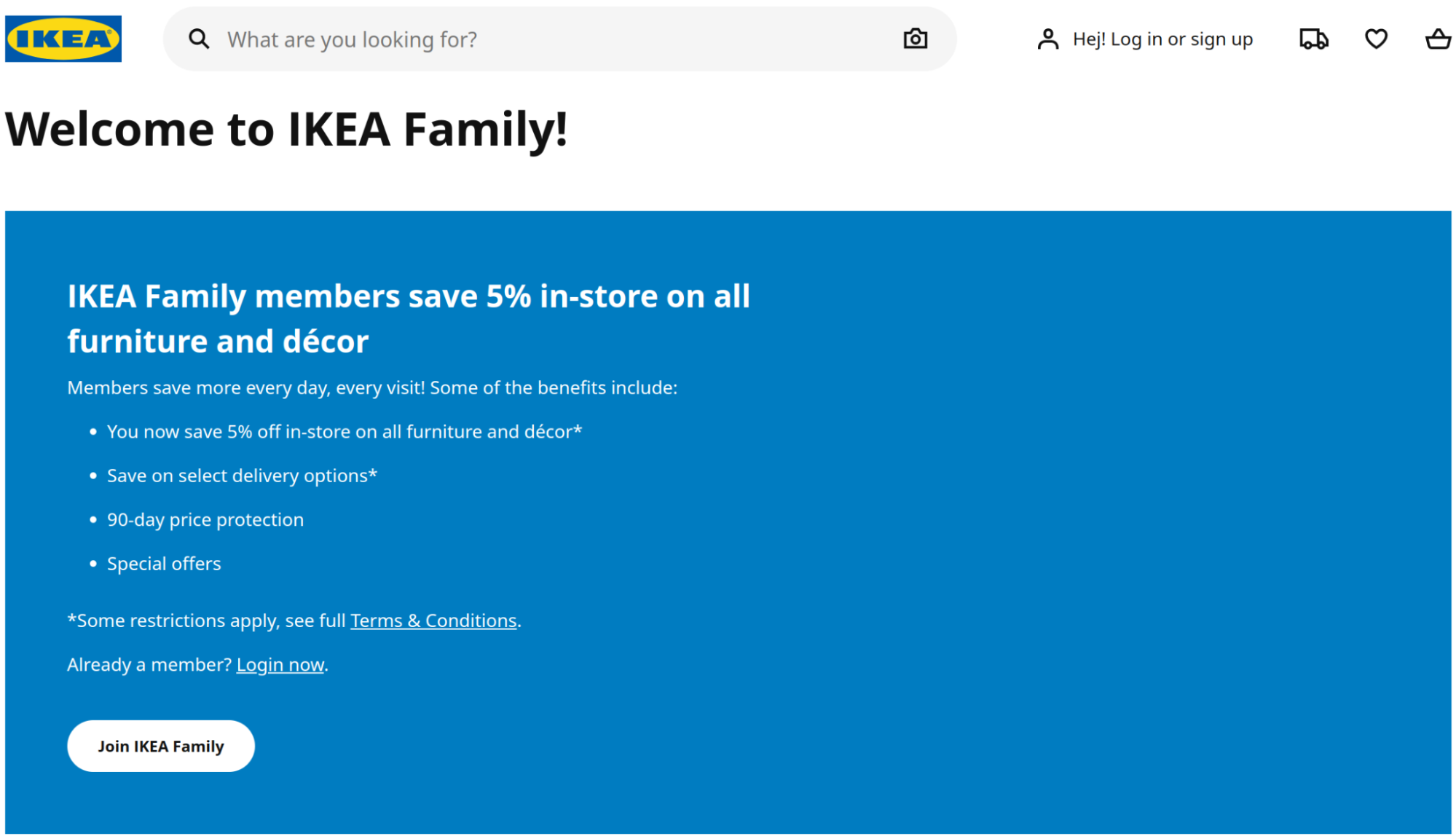Click the magnifying glass search icon
1456x839 pixels.
pyautogui.click(x=199, y=39)
